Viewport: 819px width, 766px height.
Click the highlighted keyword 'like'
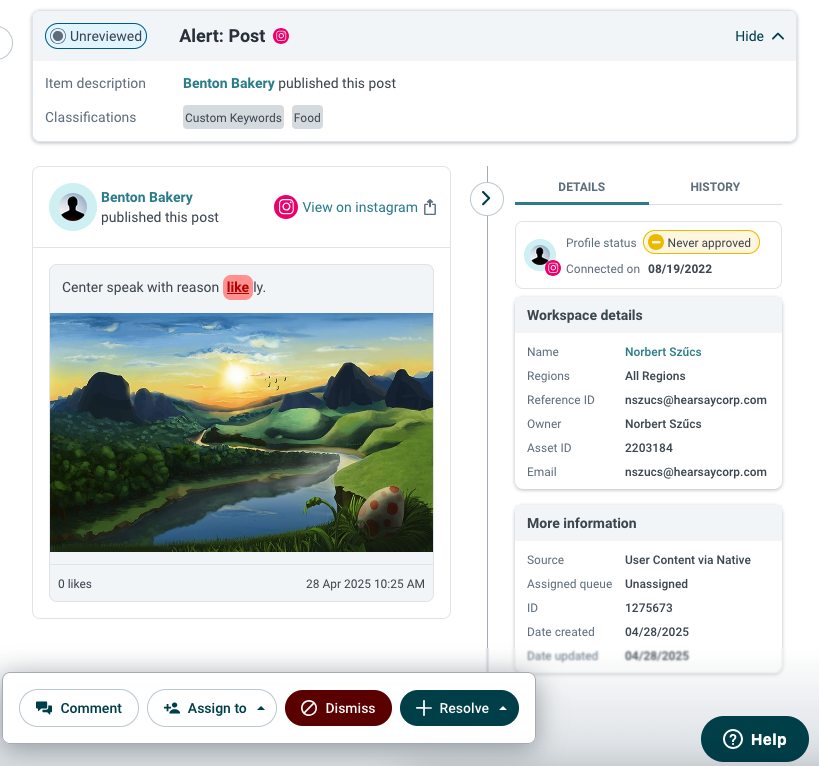click(238, 287)
